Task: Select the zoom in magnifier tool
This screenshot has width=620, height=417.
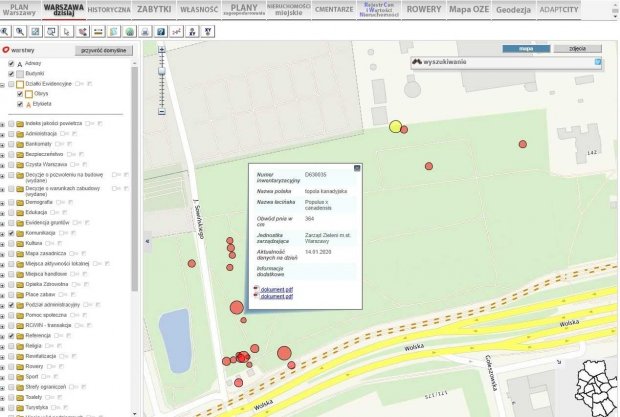Action: pos(5,32)
